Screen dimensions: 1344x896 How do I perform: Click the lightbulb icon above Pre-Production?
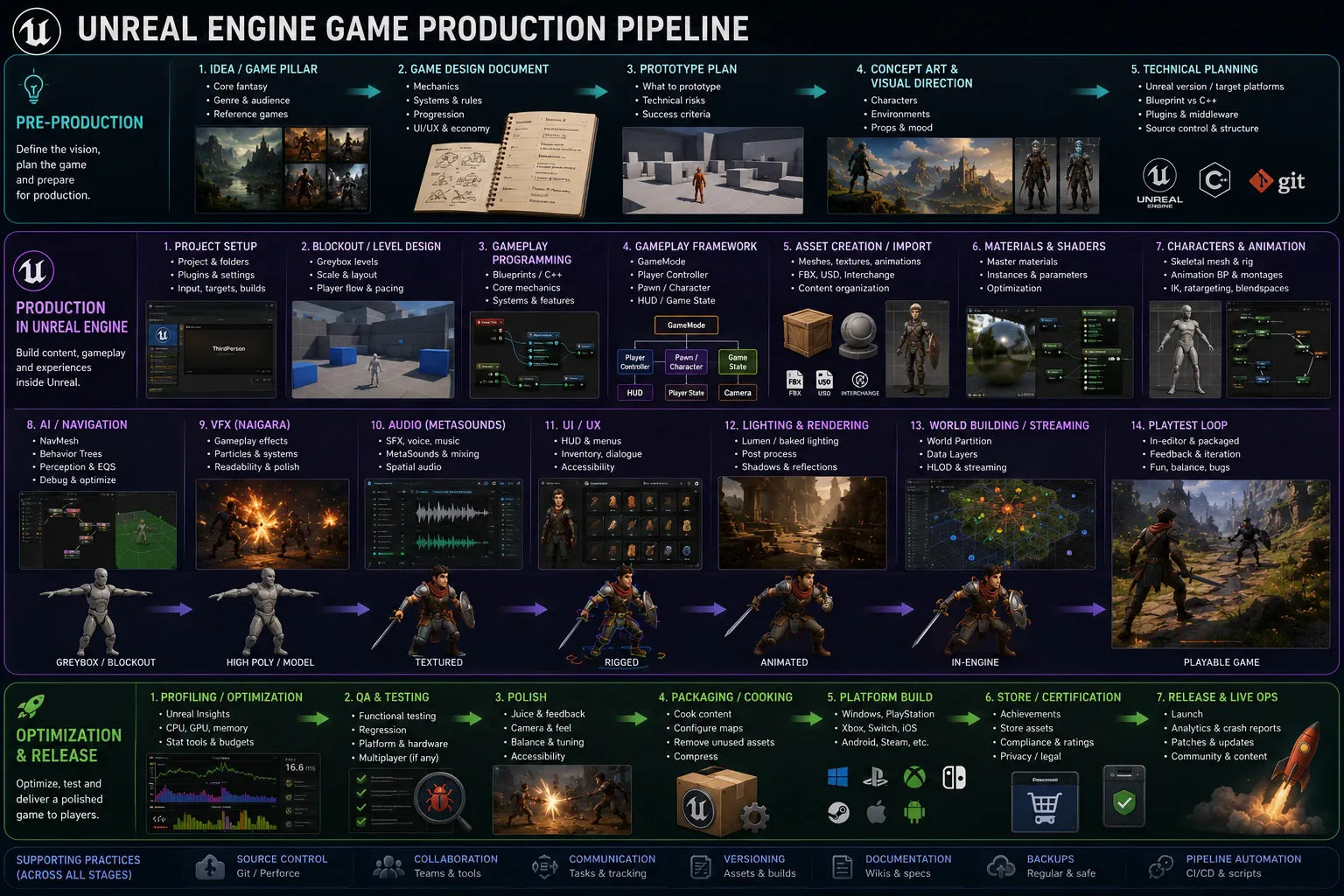click(33, 87)
